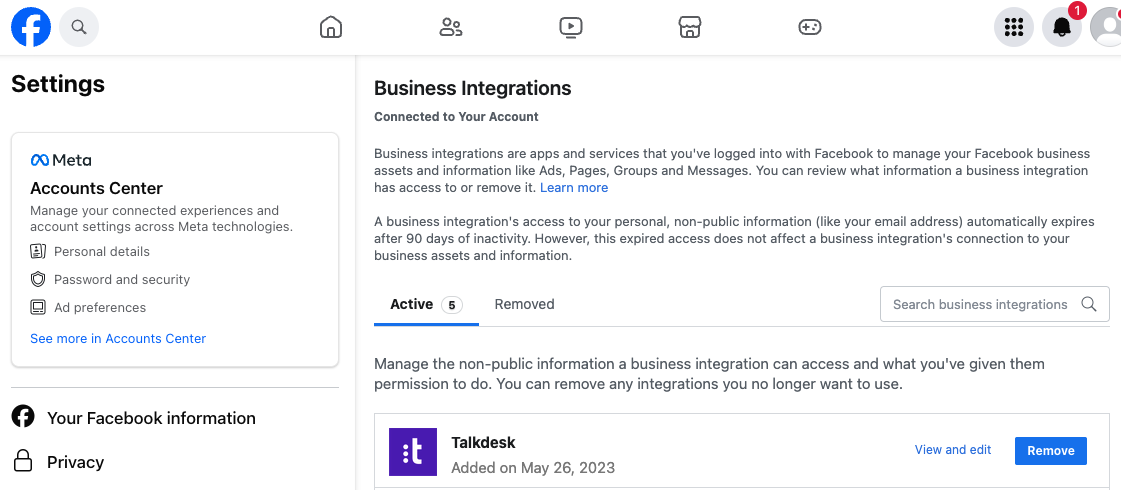1121x490 pixels.
Task: Open the Gaming controller icon
Action: point(809,27)
